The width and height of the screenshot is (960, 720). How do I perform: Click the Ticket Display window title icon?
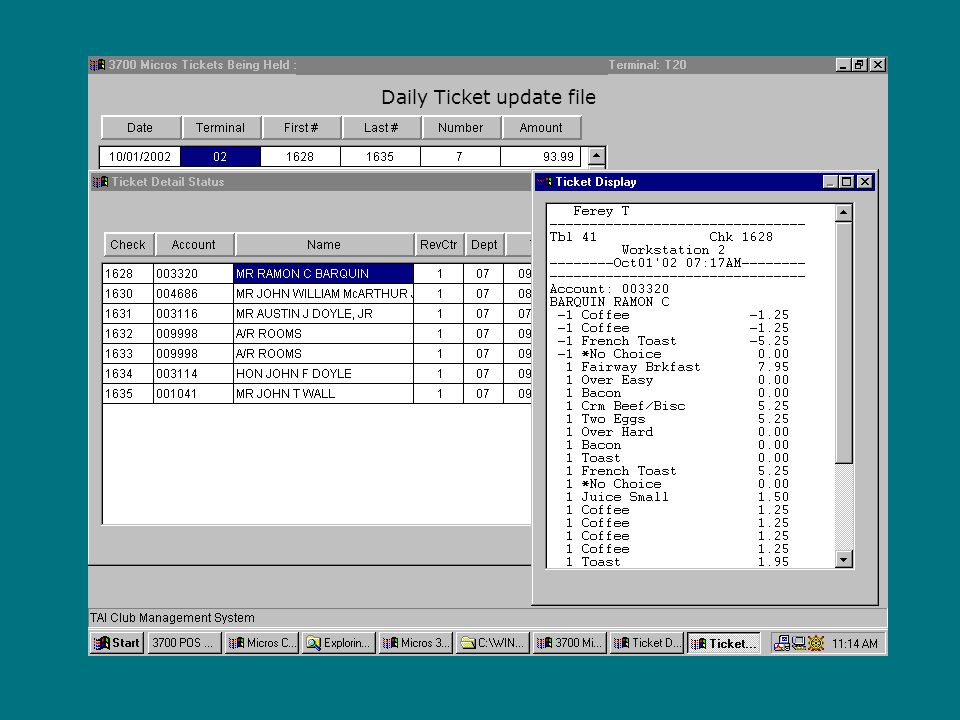[544, 181]
